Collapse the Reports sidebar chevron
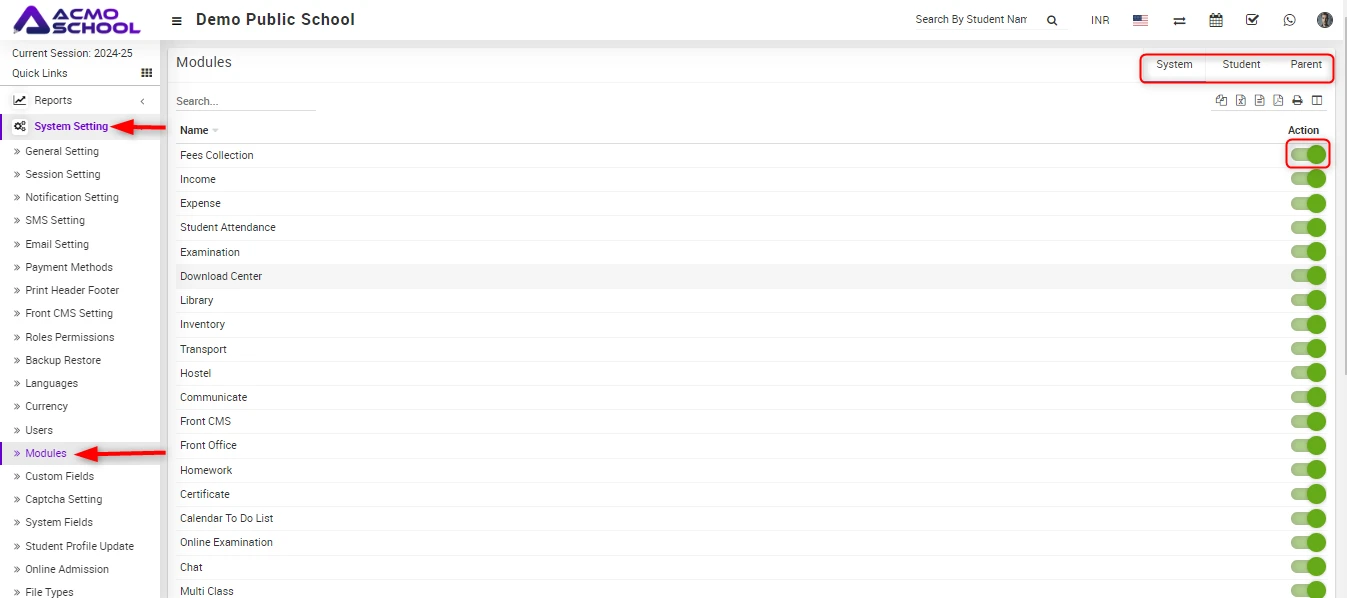 click(142, 101)
